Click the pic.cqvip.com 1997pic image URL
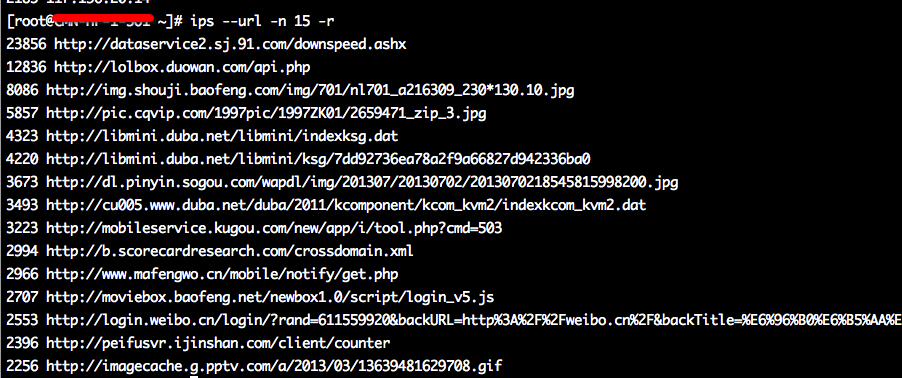The height and width of the screenshot is (378, 902). point(266,114)
